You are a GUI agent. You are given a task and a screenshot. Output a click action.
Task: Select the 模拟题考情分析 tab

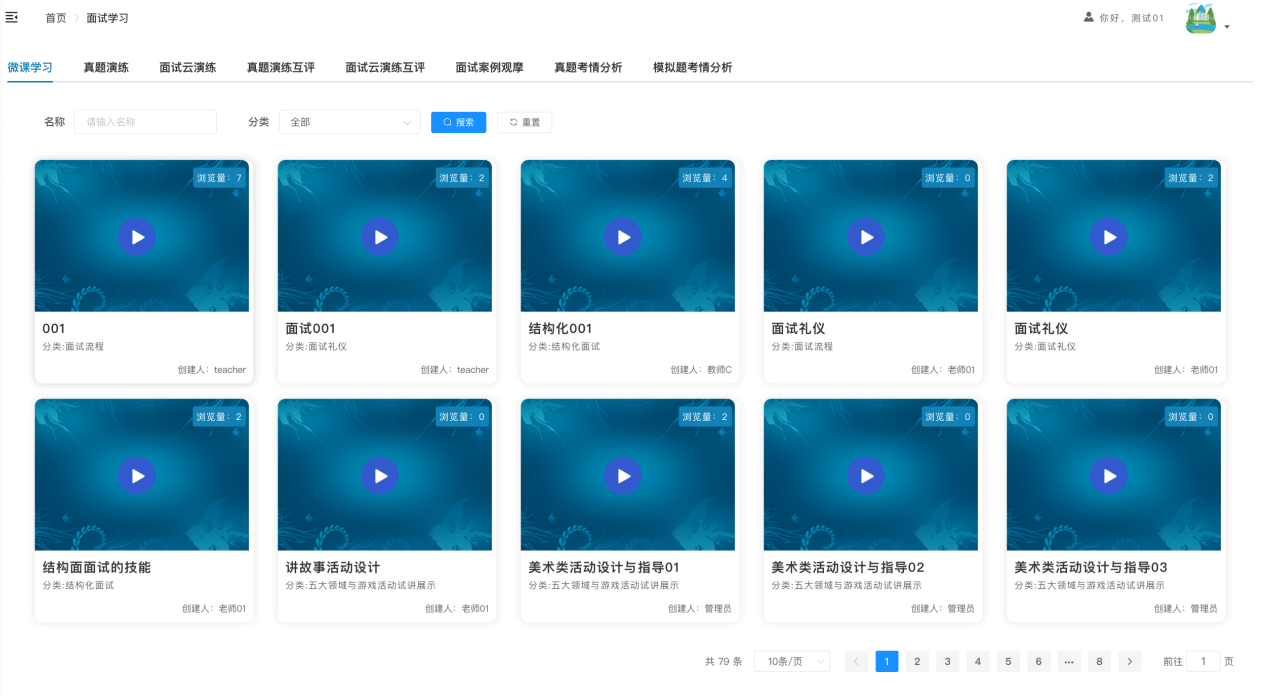692,68
